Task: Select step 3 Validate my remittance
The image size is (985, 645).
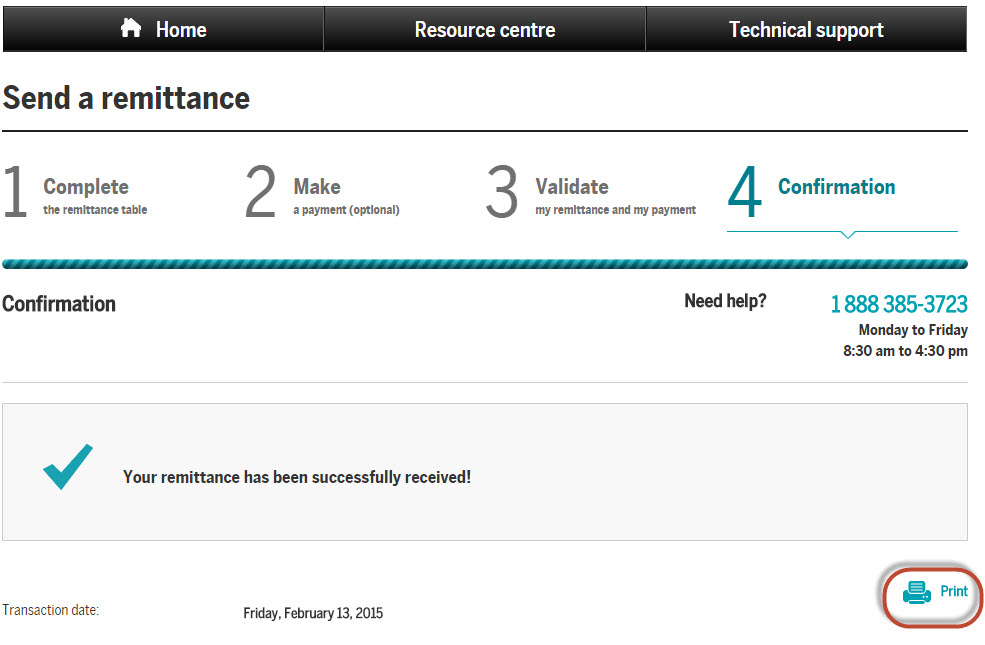Action: click(590, 192)
